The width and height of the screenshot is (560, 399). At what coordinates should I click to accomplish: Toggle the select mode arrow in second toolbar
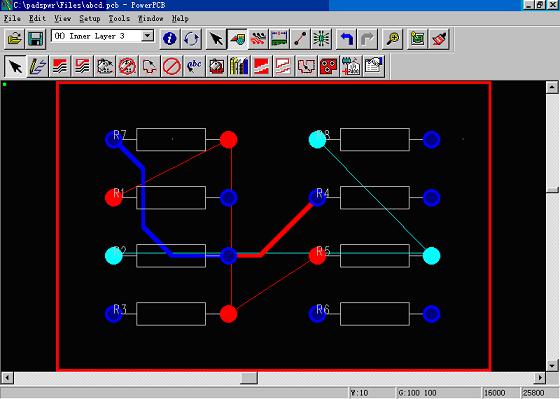(x=15, y=66)
